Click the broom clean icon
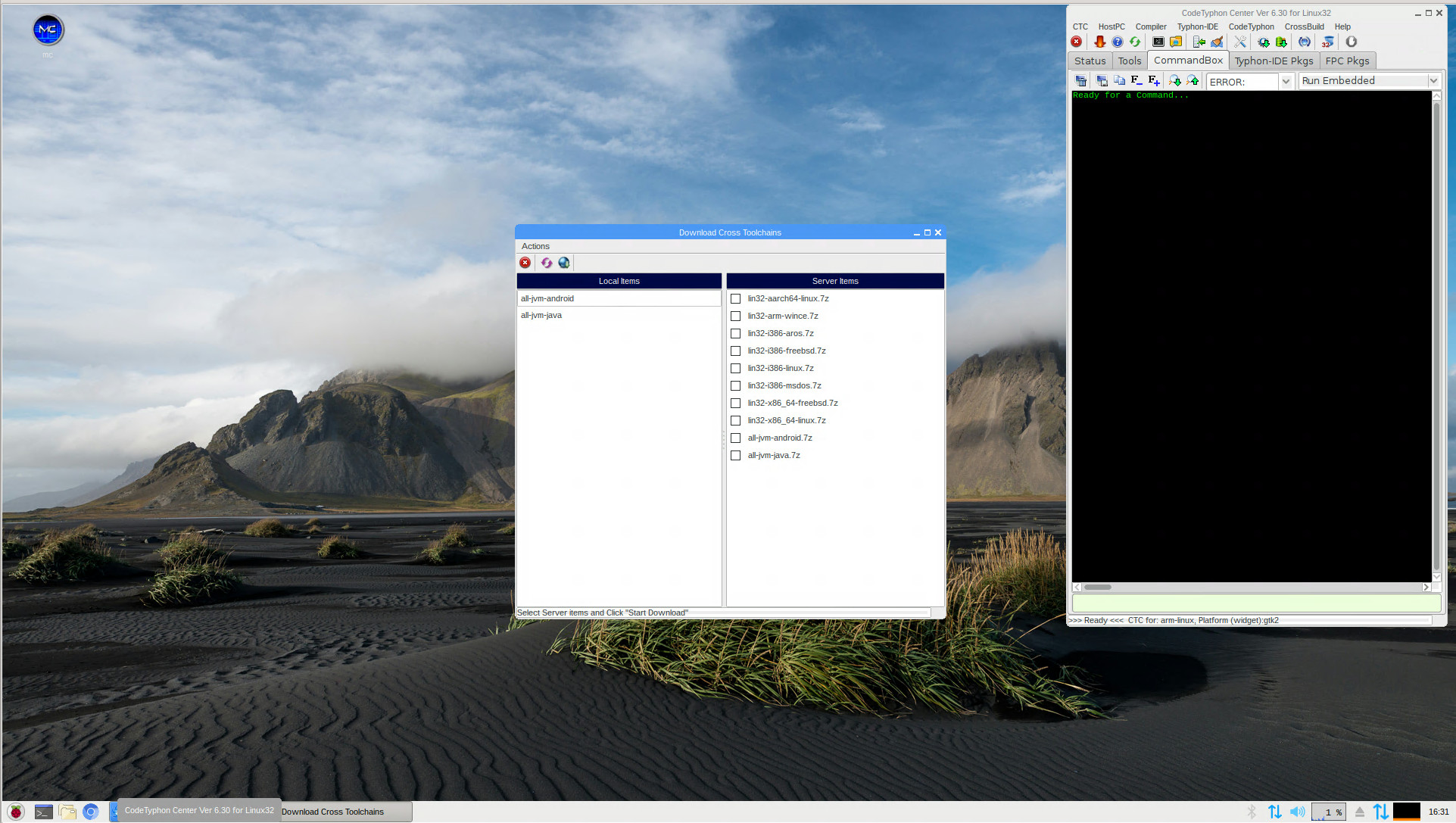 pyautogui.click(x=1217, y=42)
